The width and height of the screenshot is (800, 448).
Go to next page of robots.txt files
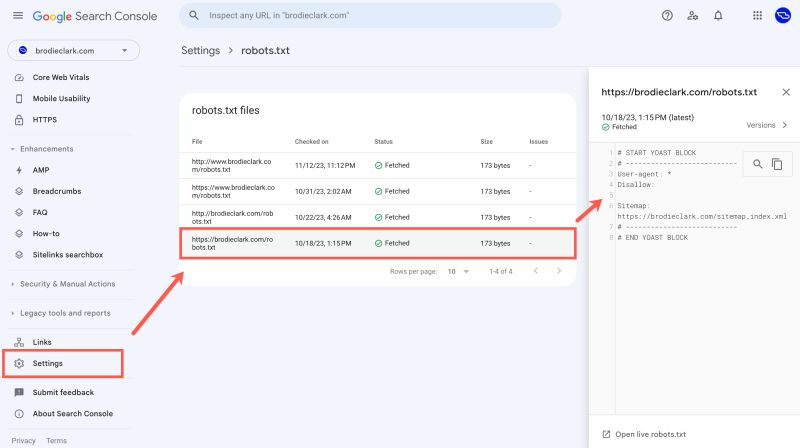coord(559,271)
